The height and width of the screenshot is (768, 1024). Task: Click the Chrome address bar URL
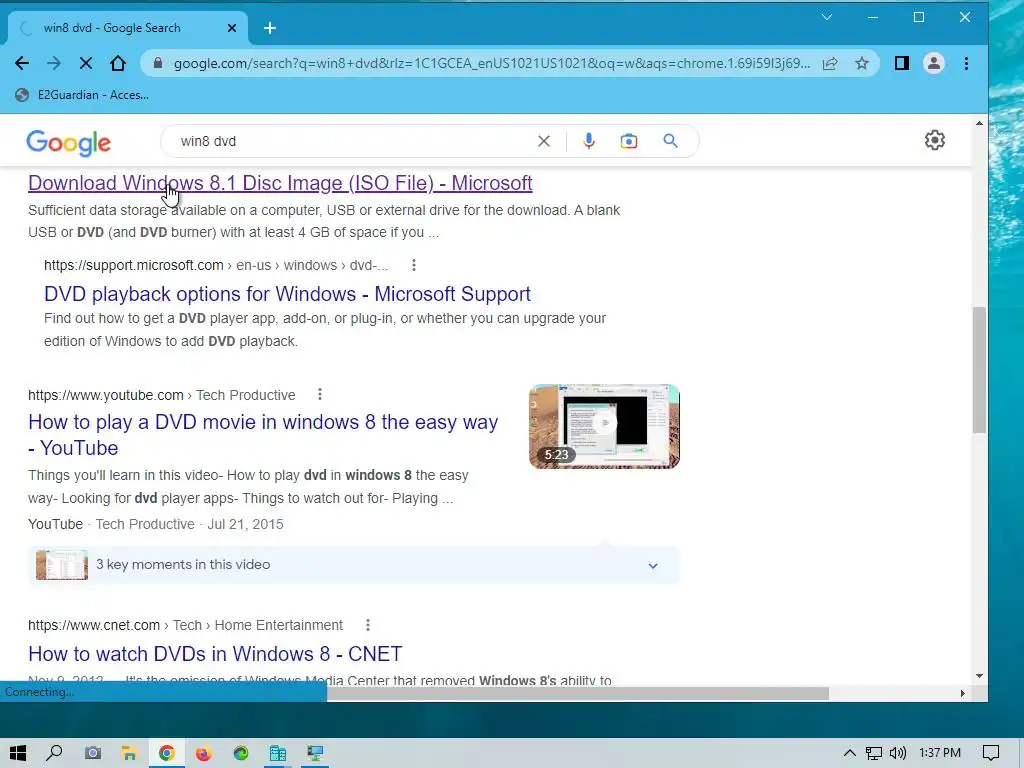(491, 63)
